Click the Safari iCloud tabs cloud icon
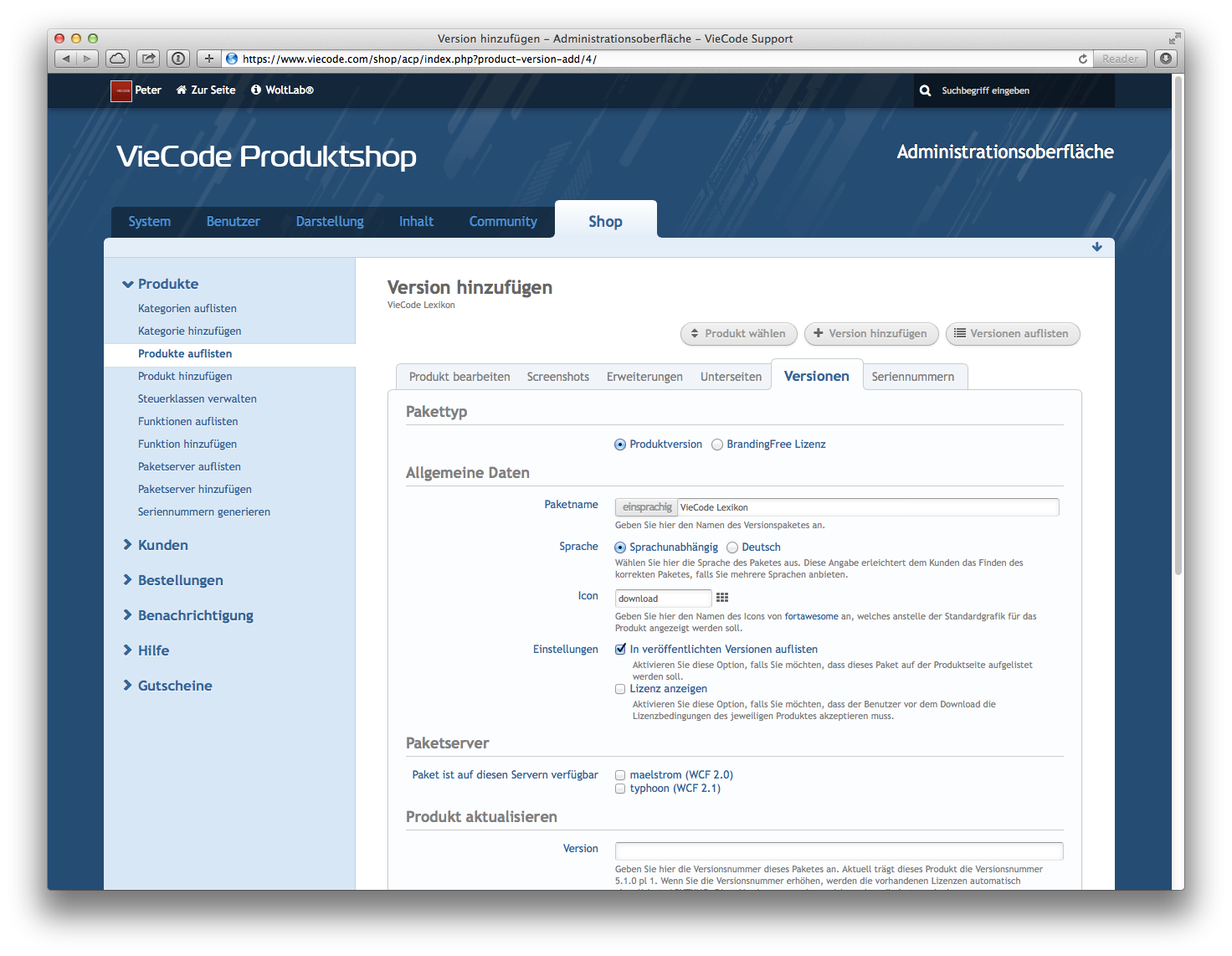Screen dimensions: 1232x956 pos(118,59)
